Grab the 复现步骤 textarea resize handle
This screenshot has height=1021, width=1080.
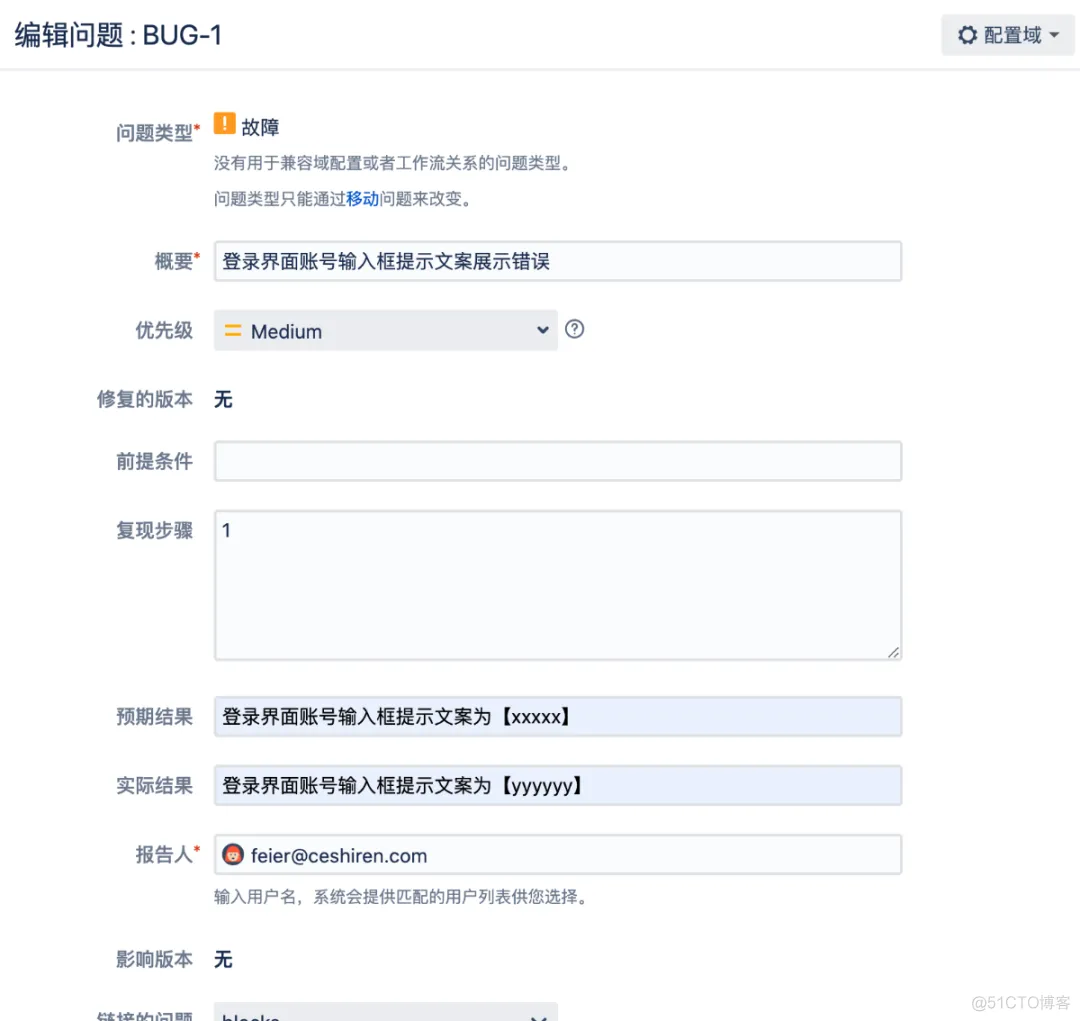(x=893, y=652)
